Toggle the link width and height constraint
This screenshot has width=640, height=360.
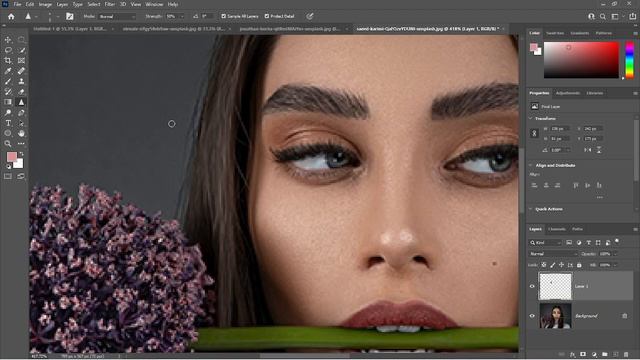(x=534, y=133)
